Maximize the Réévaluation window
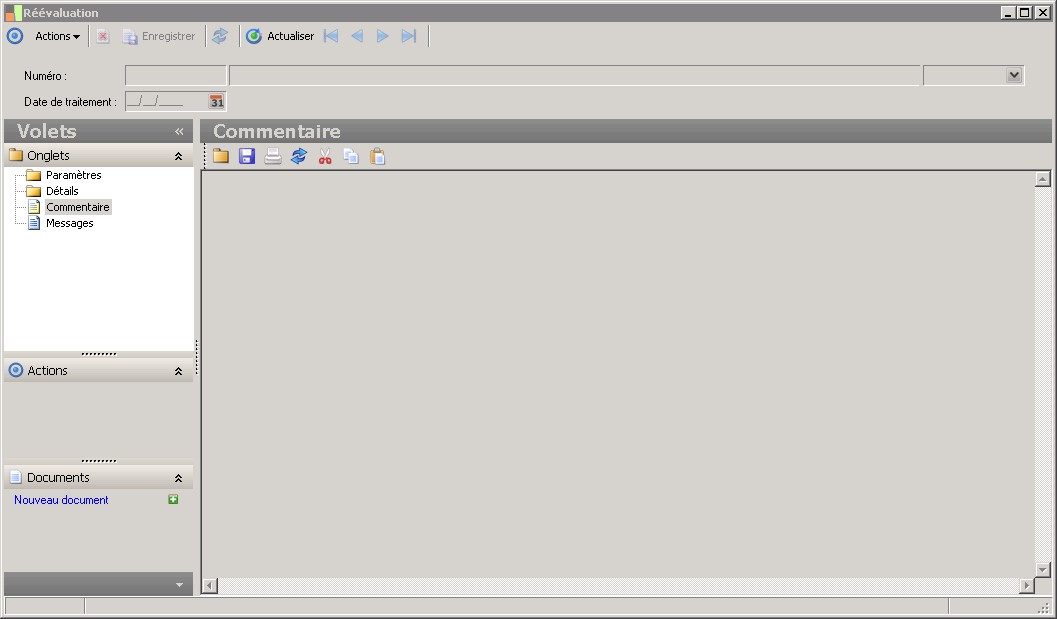 pyautogui.click(x=1025, y=13)
